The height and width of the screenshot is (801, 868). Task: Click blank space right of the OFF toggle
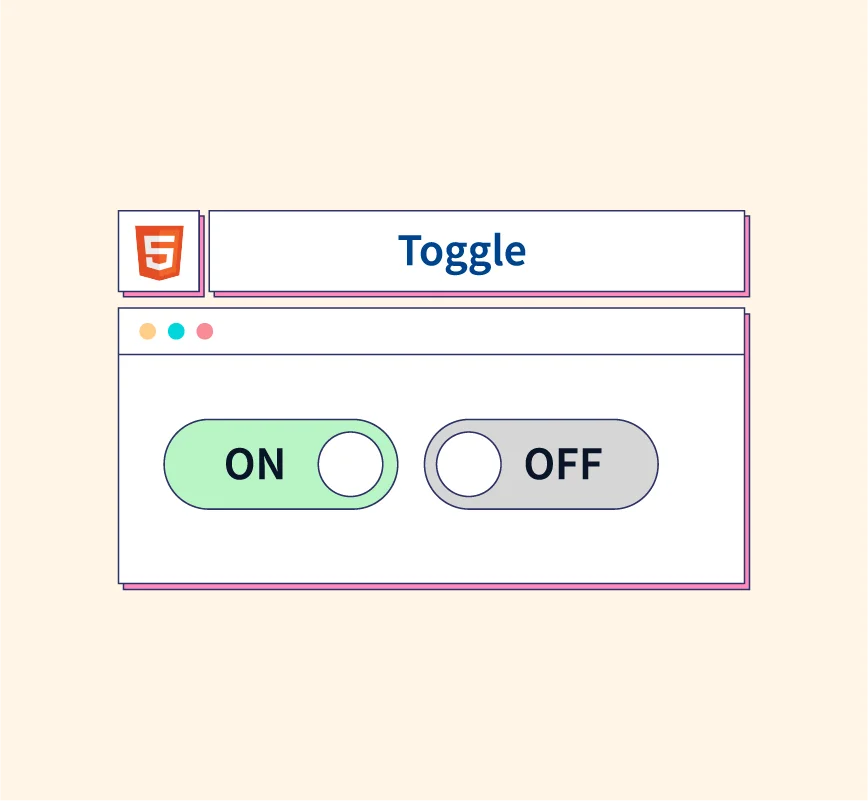click(700, 464)
